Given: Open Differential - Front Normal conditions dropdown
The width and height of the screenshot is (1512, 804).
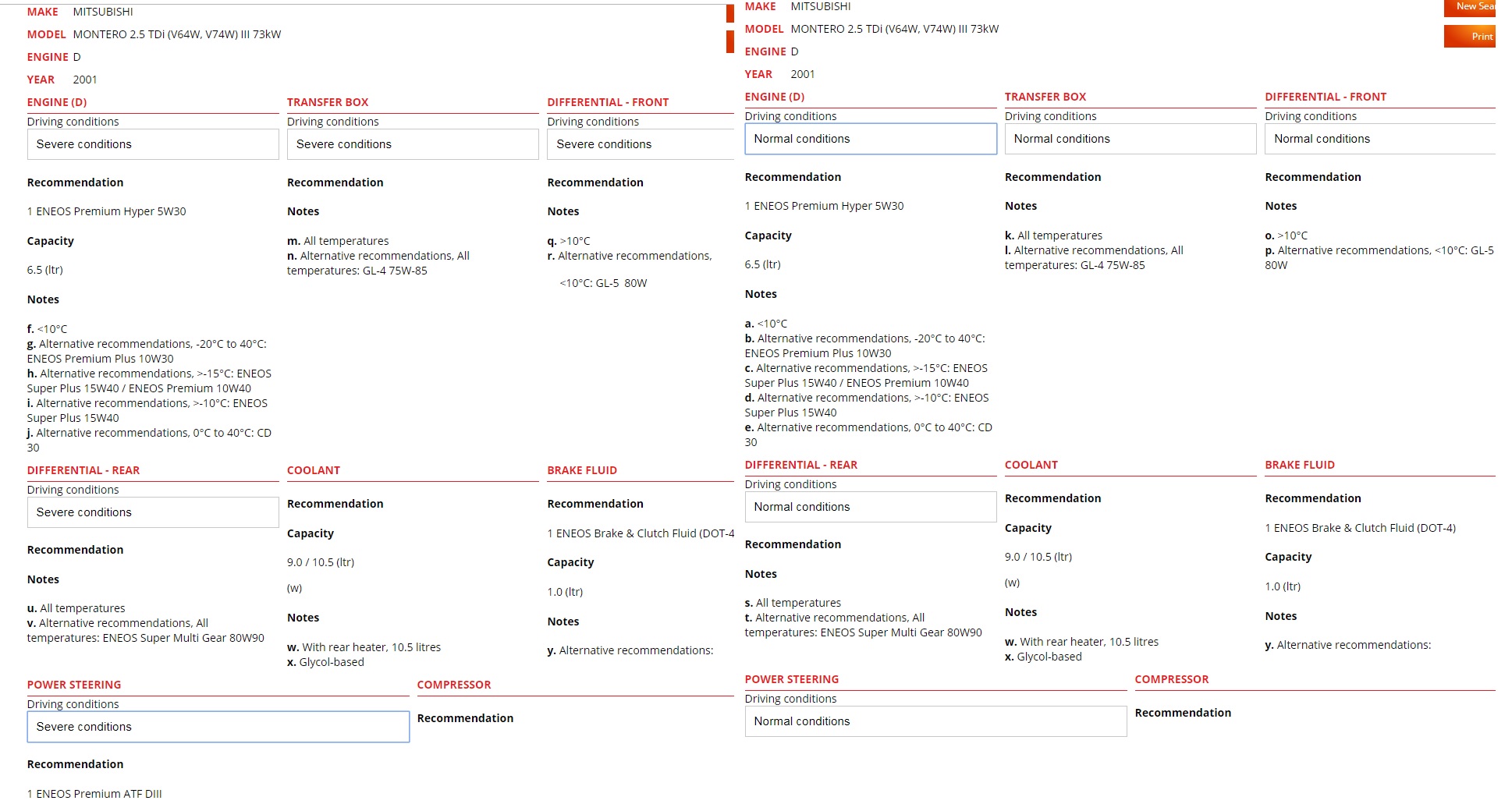Looking at the screenshot, I should click(1379, 139).
